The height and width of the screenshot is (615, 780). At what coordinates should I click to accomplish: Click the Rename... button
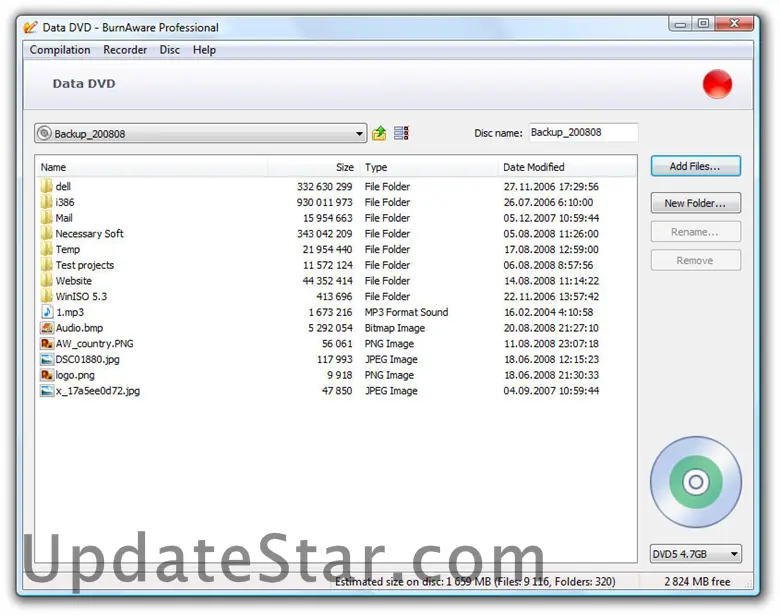pyautogui.click(x=695, y=232)
